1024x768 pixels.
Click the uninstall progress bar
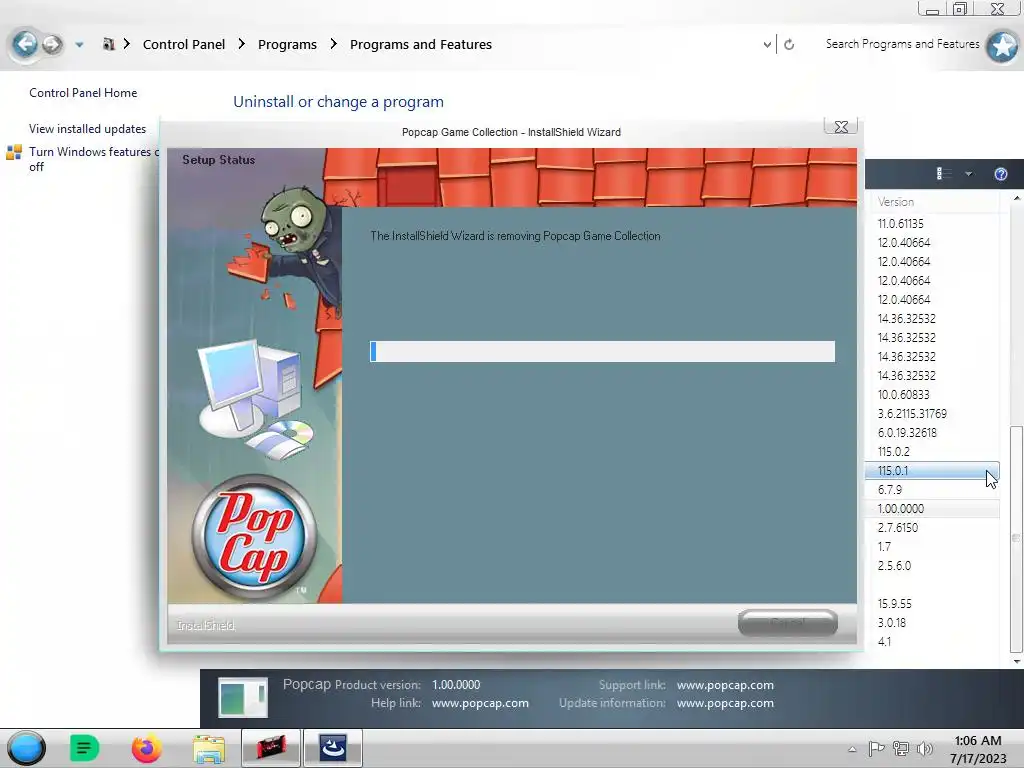(x=602, y=351)
